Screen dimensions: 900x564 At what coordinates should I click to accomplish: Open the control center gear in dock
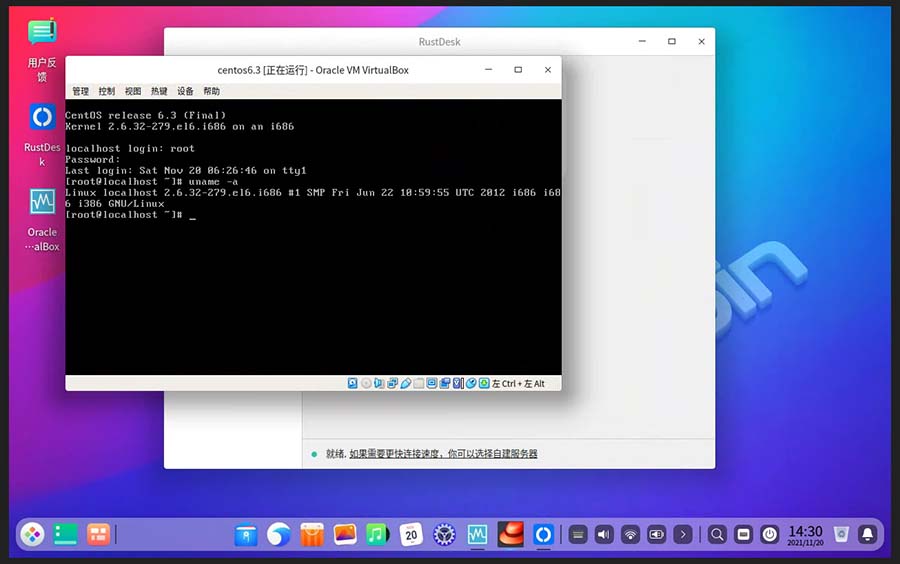(444, 535)
